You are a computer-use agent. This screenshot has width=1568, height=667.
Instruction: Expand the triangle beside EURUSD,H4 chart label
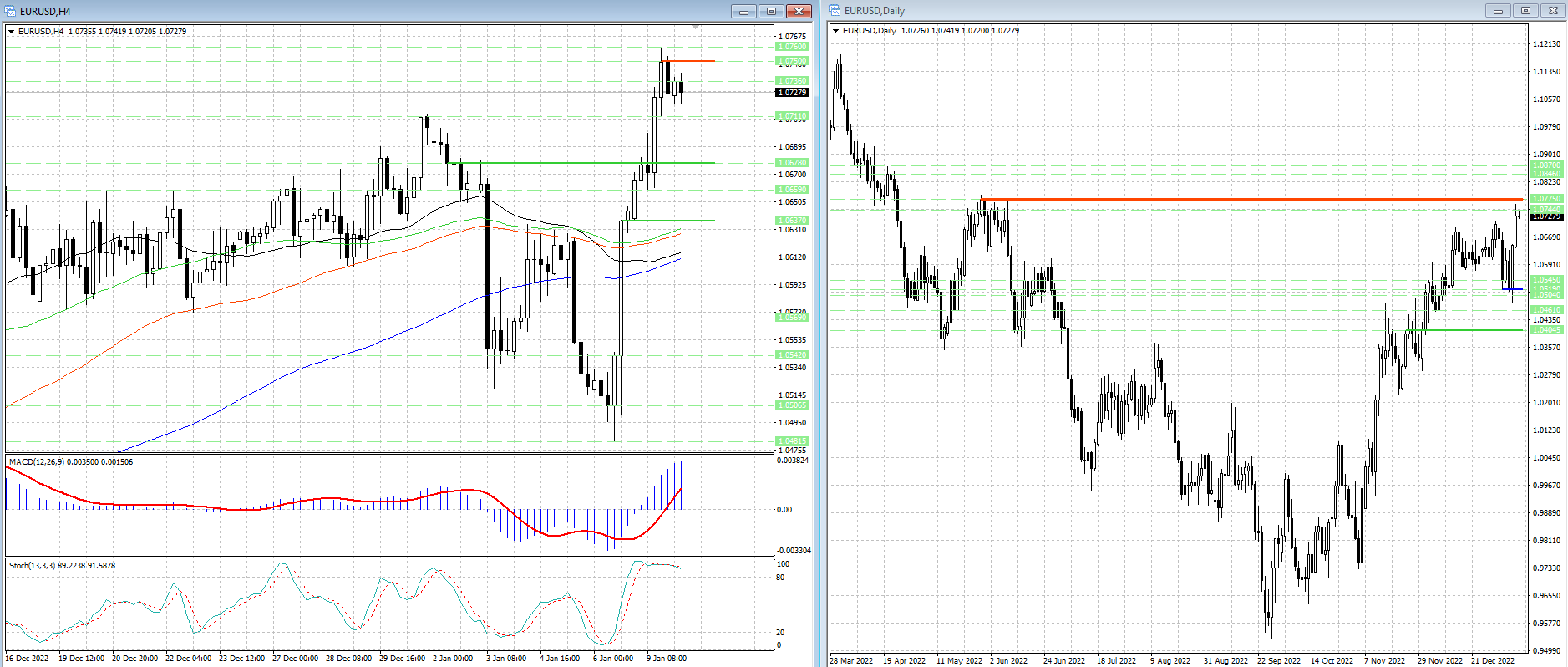pos(12,32)
